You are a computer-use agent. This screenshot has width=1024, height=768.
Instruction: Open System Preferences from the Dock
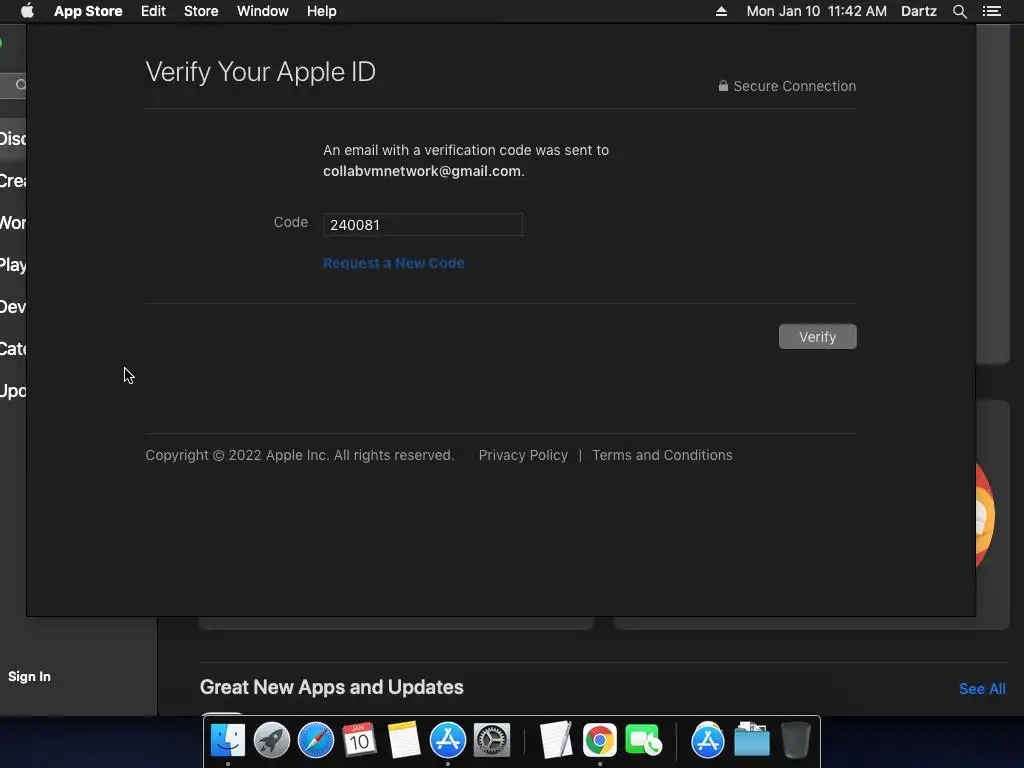coord(492,741)
